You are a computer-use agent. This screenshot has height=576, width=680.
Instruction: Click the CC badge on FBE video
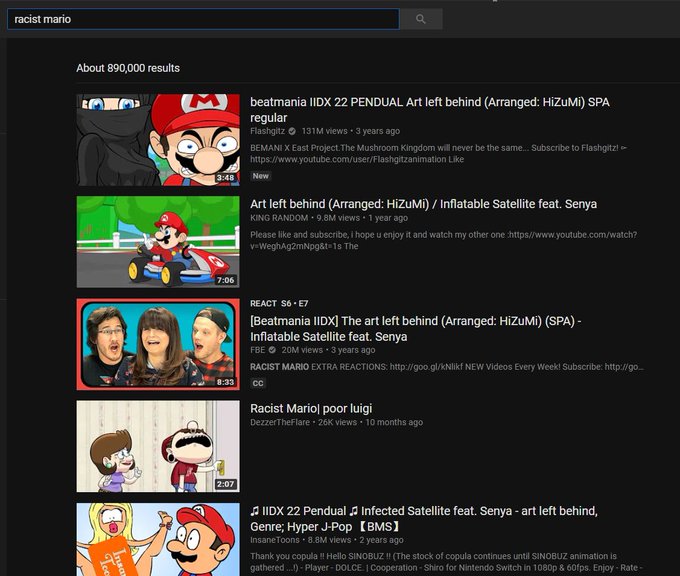[258, 383]
